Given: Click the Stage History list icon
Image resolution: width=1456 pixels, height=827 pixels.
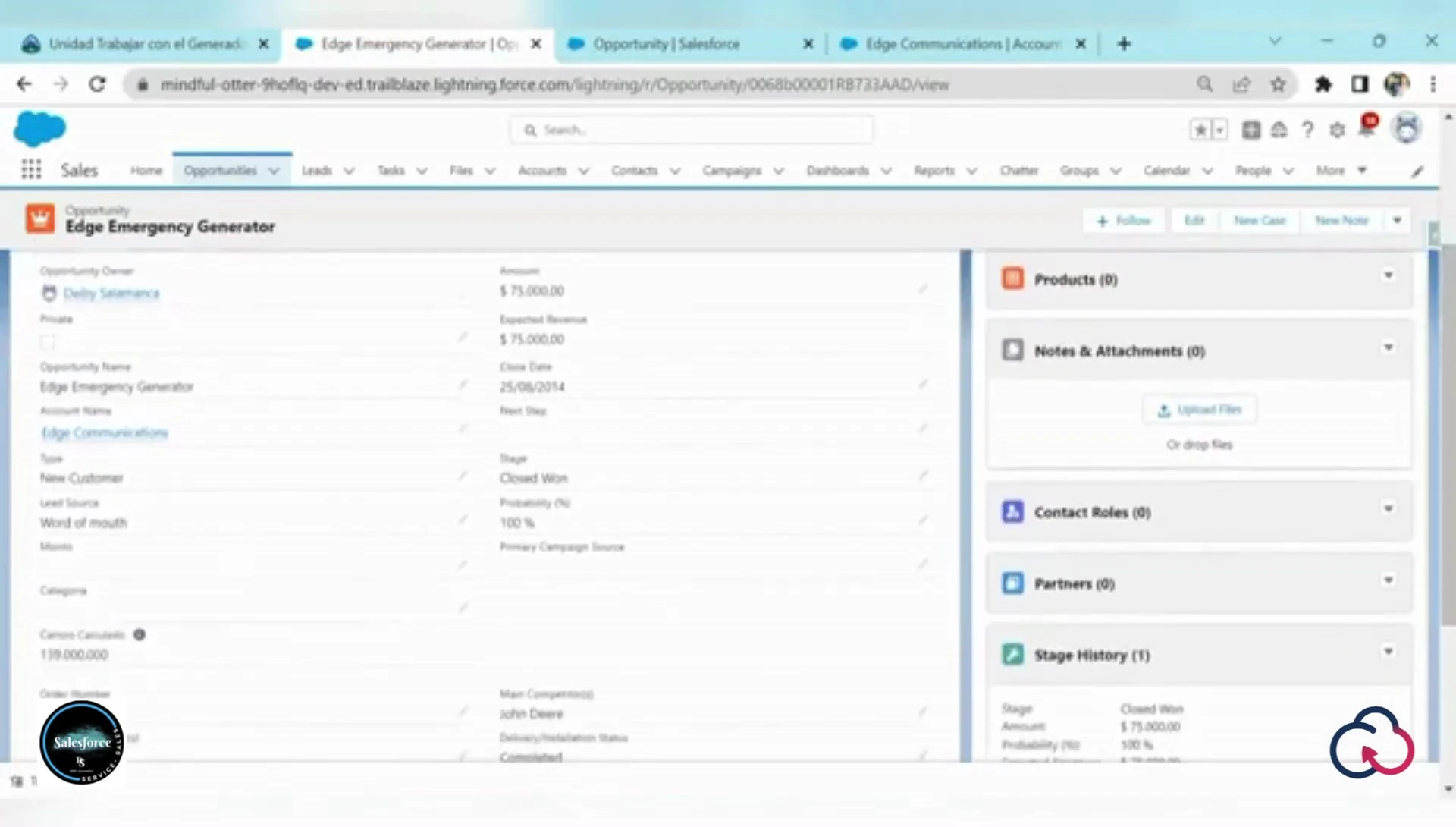Looking at the screenshot, I should click(x=1012, y=654).
